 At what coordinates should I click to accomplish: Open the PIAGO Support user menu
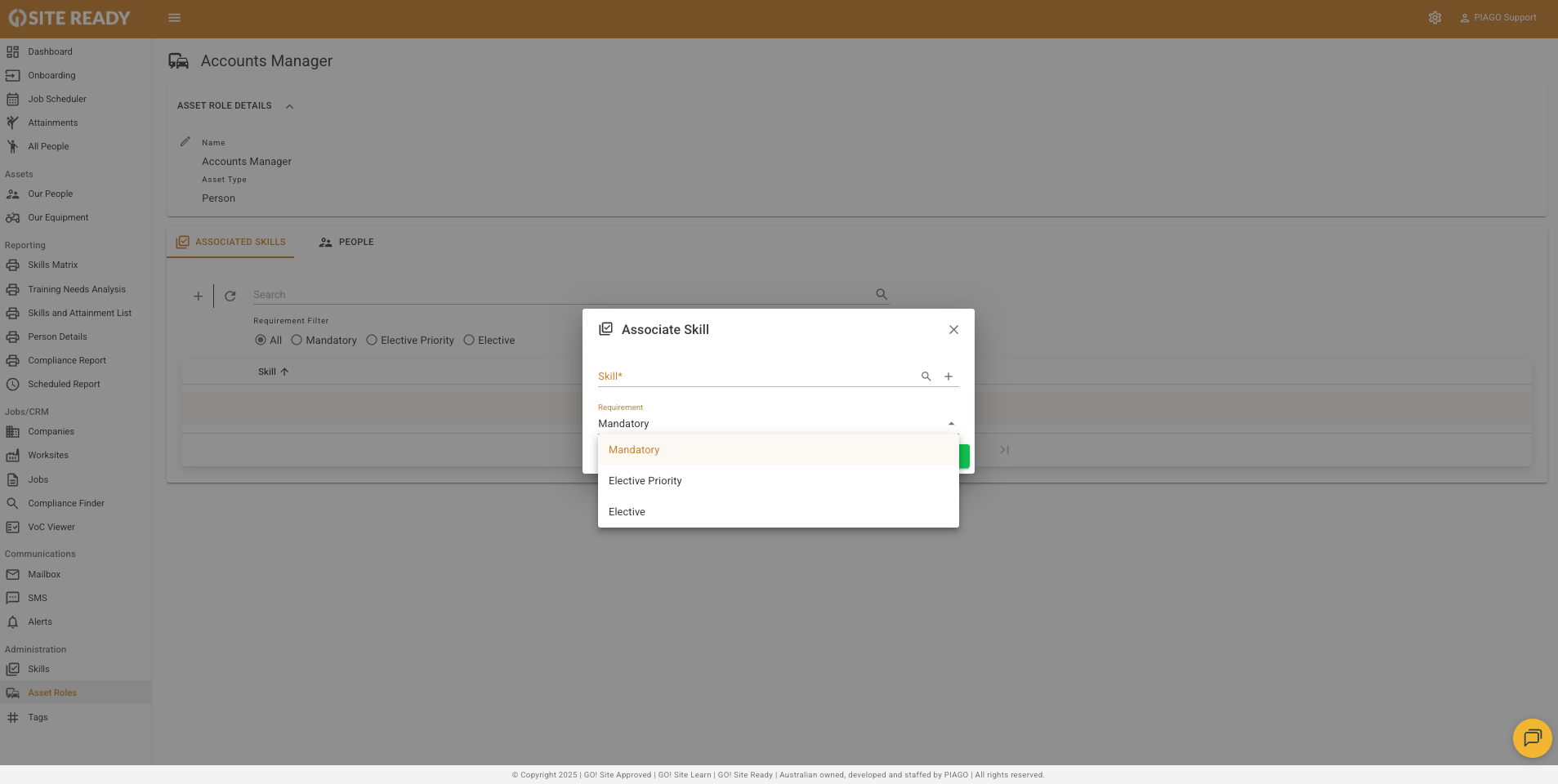(x=1498, y=18)
